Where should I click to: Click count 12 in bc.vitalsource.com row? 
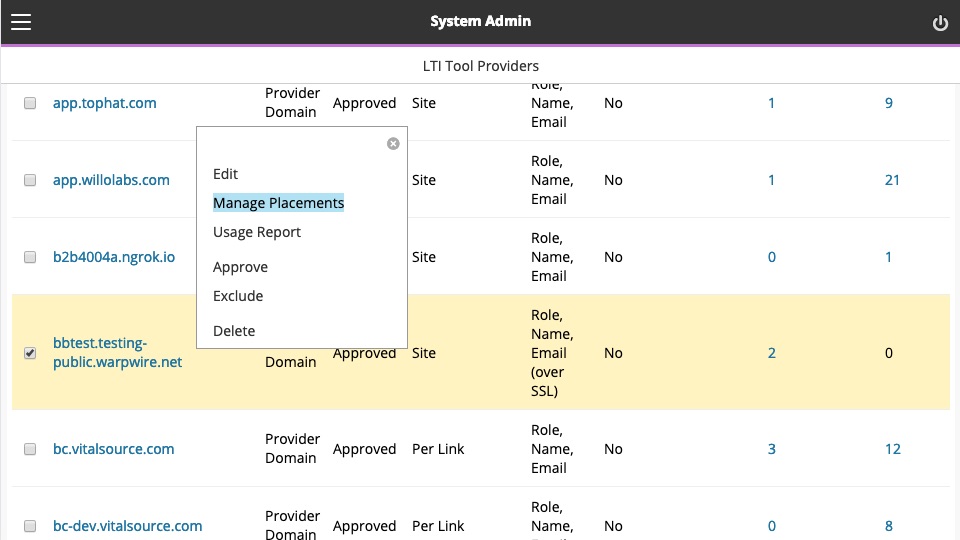893,449
